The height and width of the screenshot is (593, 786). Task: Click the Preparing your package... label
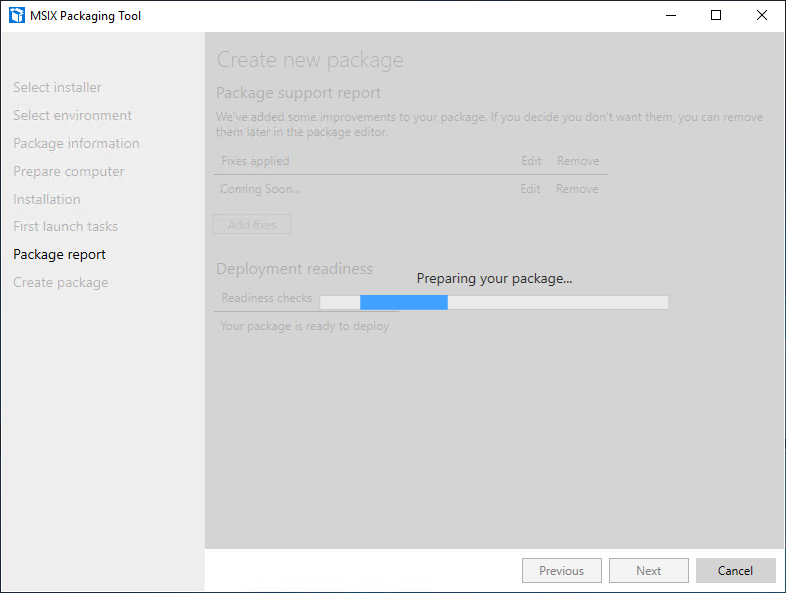coord(494,278)
